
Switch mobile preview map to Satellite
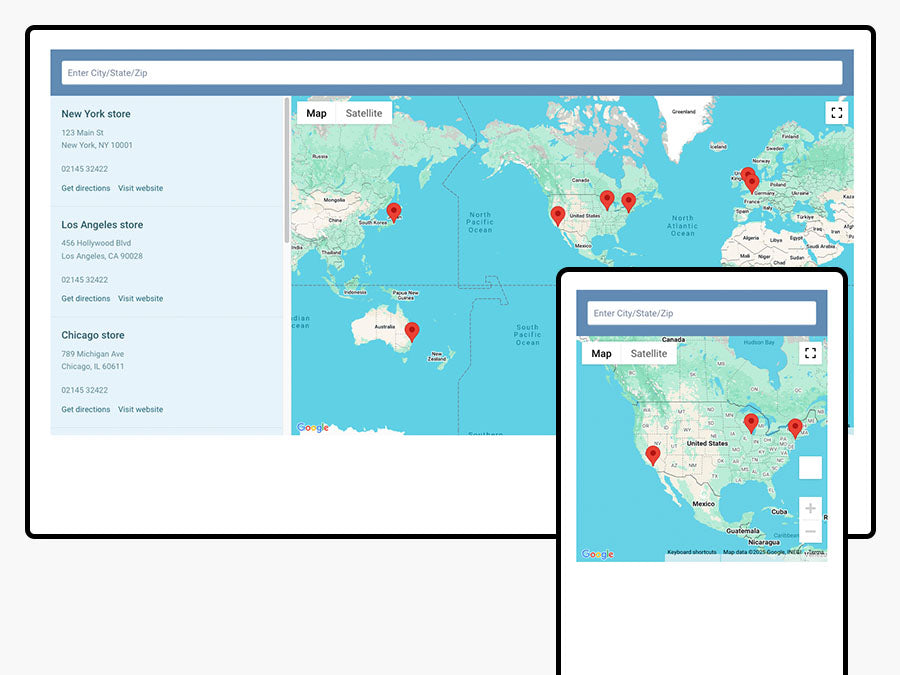[649, 353]
